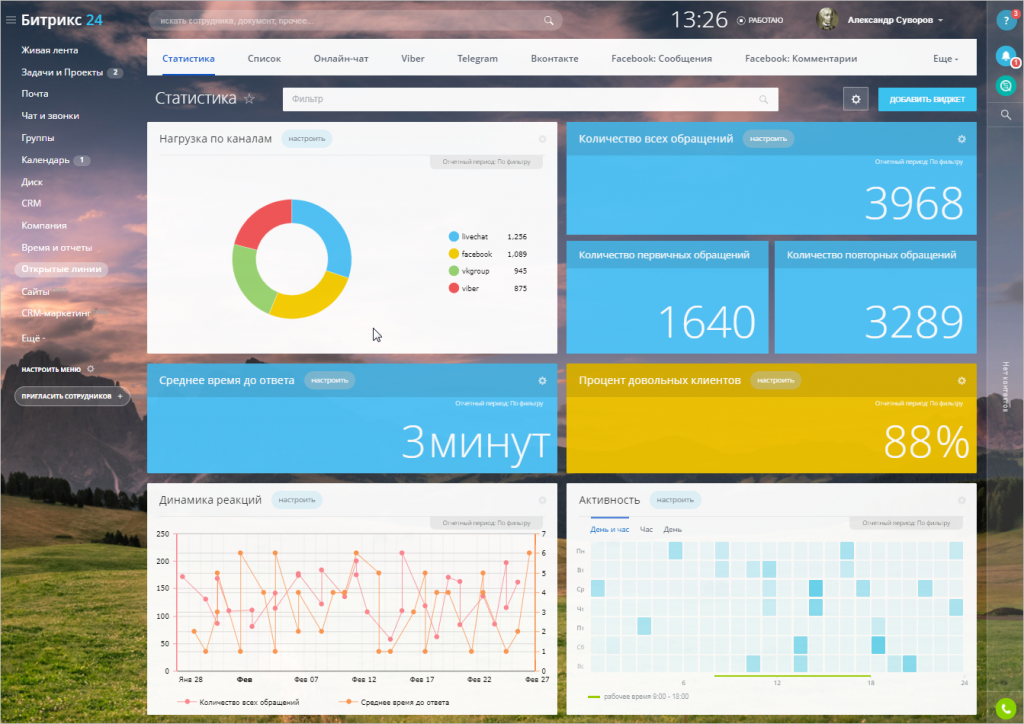Viewport: 1024px width, 724px height.
Task: Open gear settings of Активность widget
Action: [x=961, y=500]
